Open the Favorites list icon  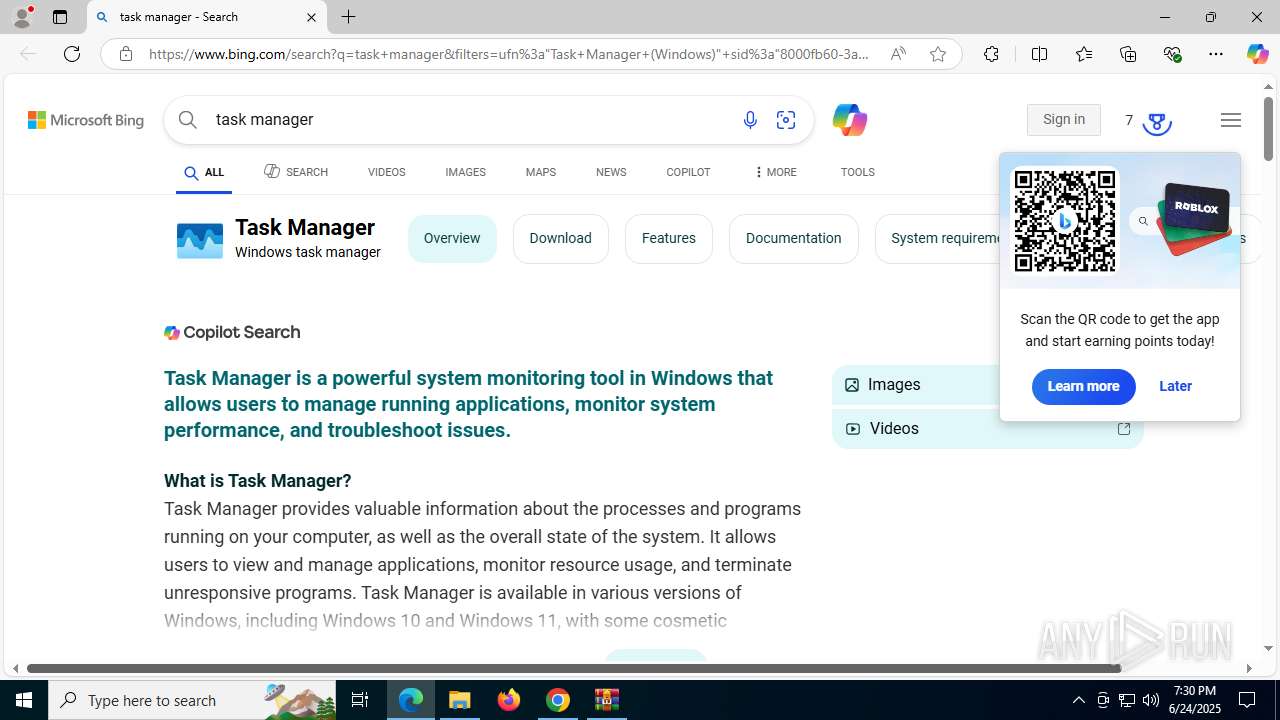1084,54
